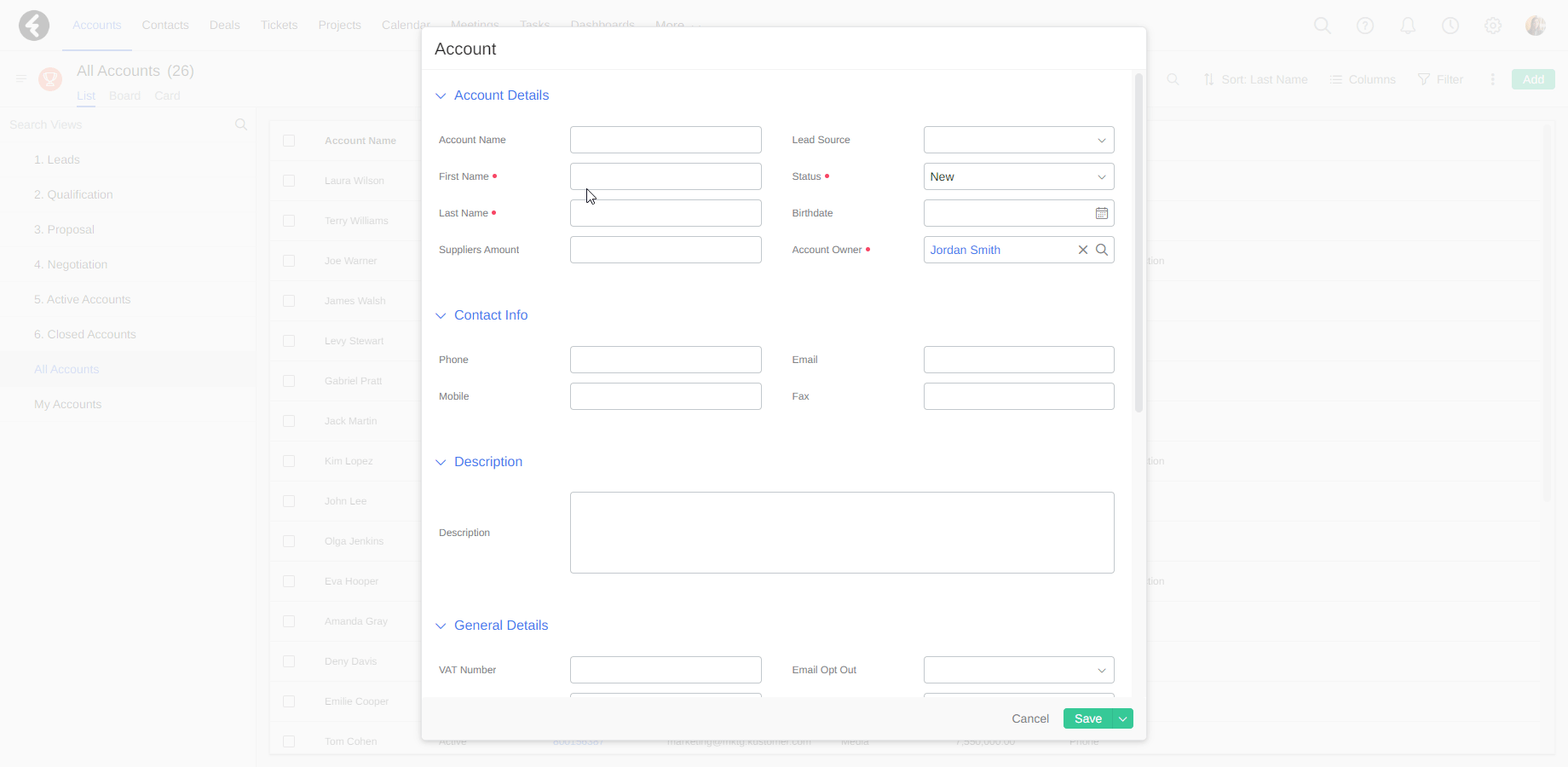This screenshot has width=1568, height=767.
Task: Open the More menu in top navigation
Action: tap(677, 25)
